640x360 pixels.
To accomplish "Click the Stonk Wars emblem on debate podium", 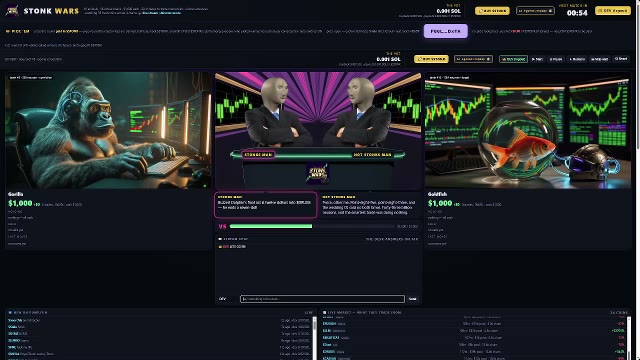I will pos(318,173).
